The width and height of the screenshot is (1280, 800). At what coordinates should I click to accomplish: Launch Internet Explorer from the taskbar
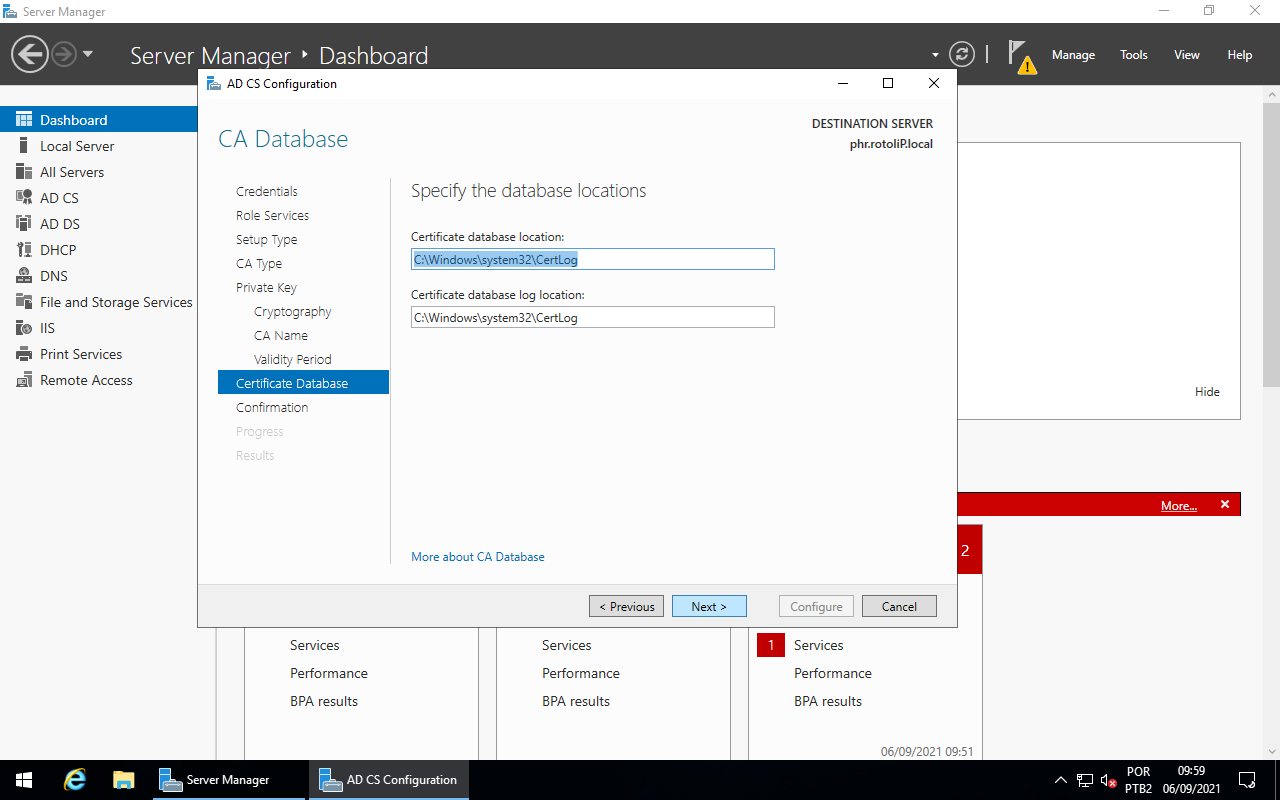pyautogui.click(x=74, y=779)
